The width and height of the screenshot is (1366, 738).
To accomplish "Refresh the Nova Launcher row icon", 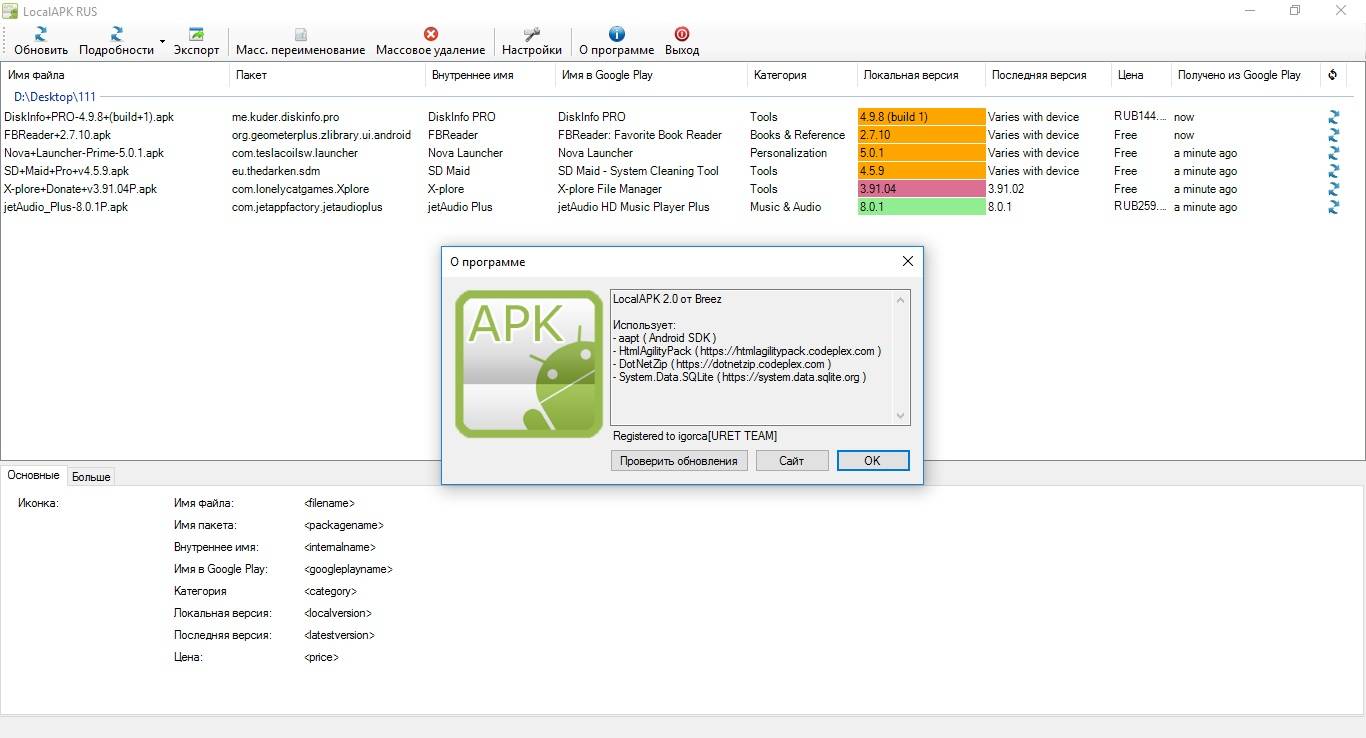I will point(1333,153).
